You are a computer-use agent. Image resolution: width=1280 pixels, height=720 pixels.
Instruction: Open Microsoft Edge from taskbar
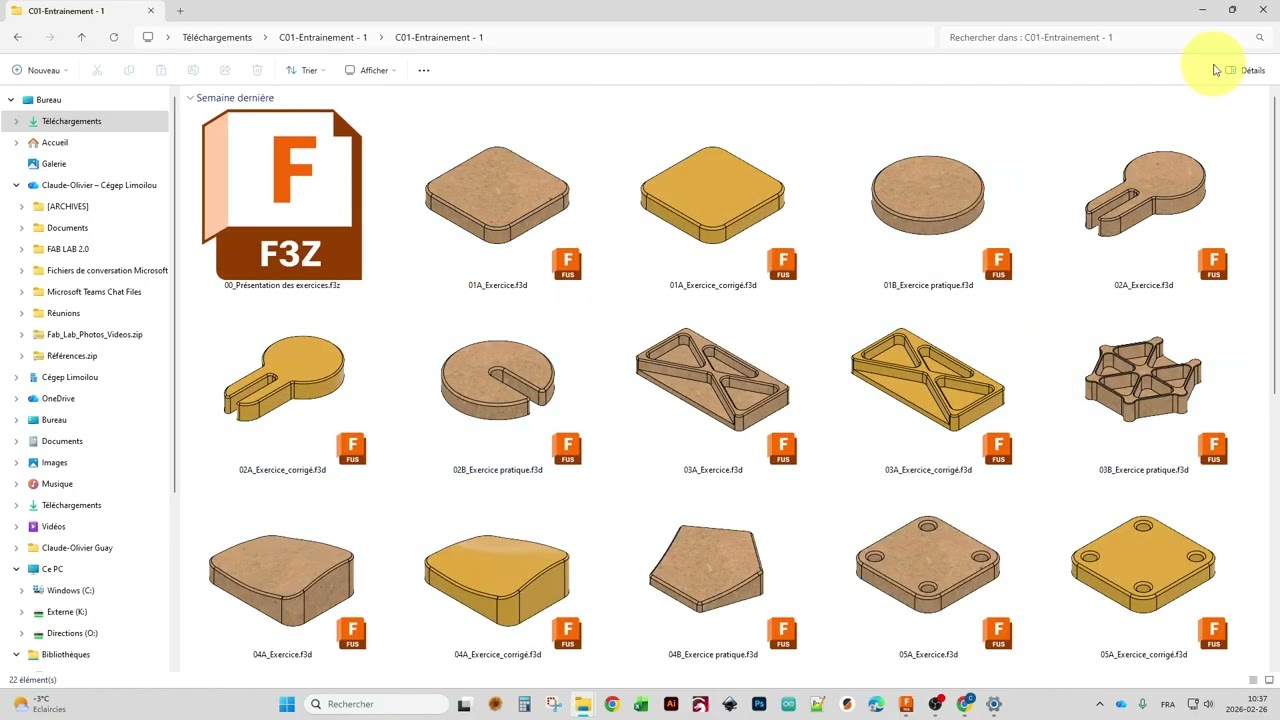click(x=876, y=704)
